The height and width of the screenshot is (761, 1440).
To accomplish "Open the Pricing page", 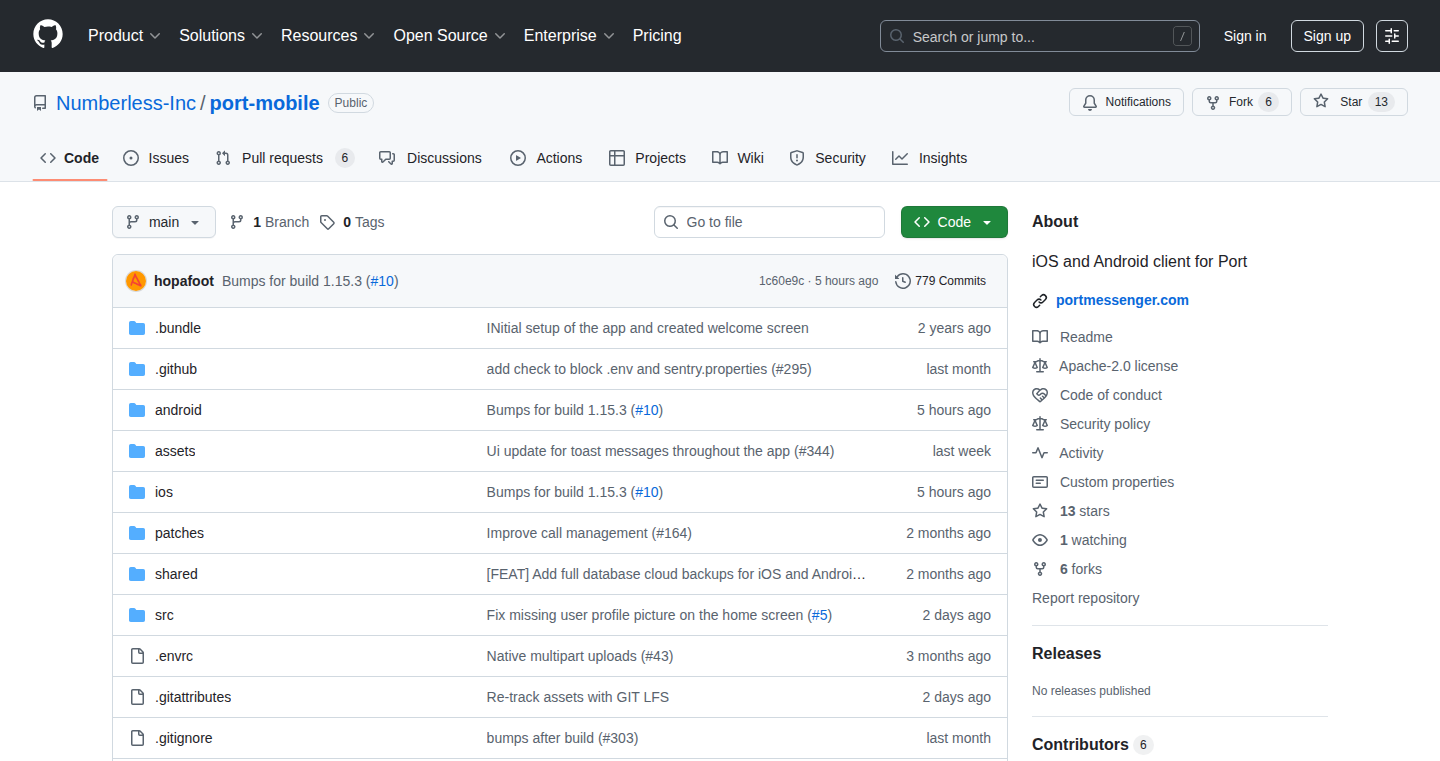I will click(657, 35).
